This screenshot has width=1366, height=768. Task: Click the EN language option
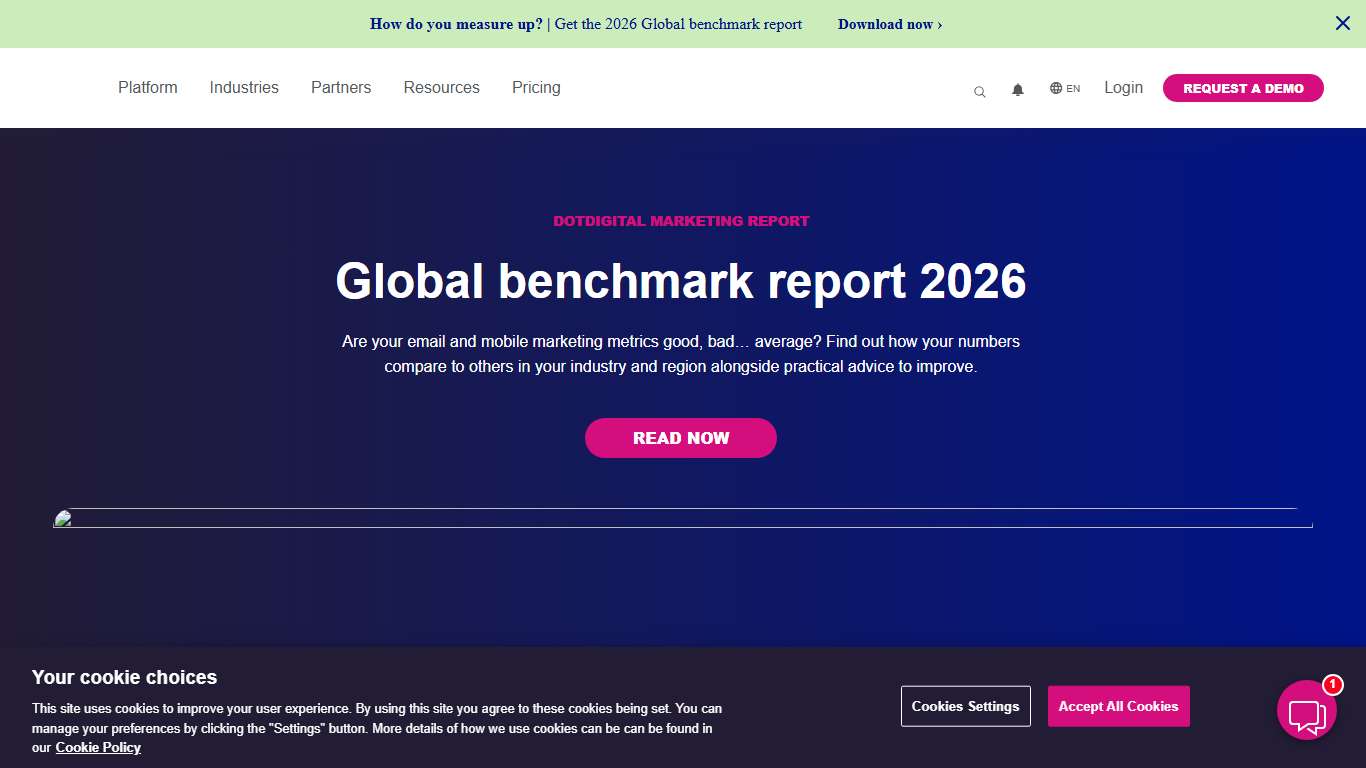pyautogui.click(x=1075, y=88)
